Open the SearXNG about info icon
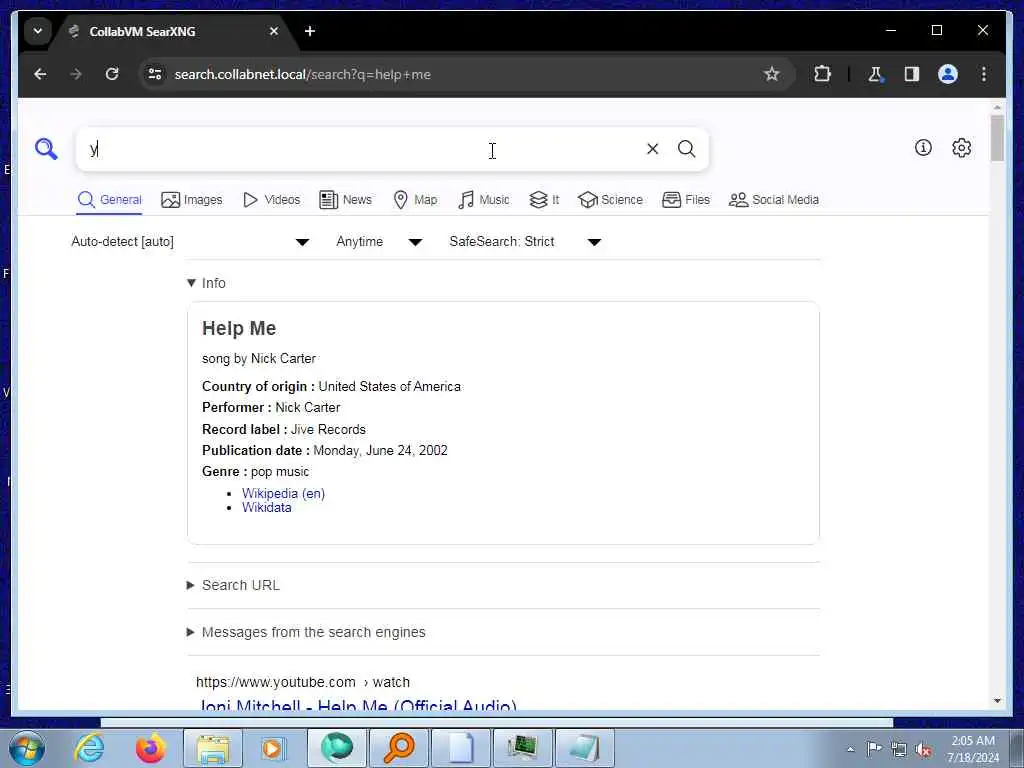 pyautogui.click(x=923, y=148)
